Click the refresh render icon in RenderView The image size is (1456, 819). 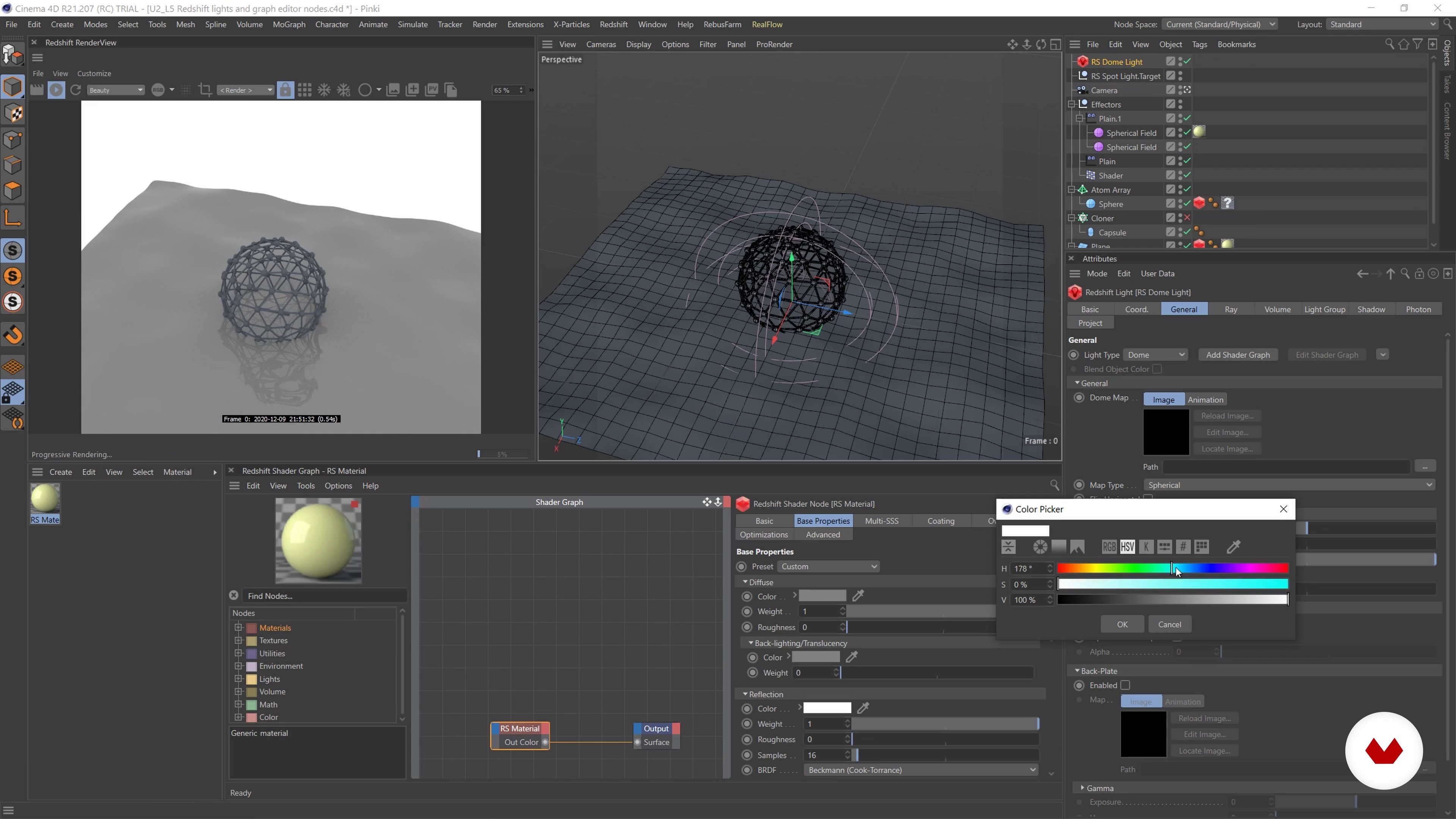click(x=76, y=90)
